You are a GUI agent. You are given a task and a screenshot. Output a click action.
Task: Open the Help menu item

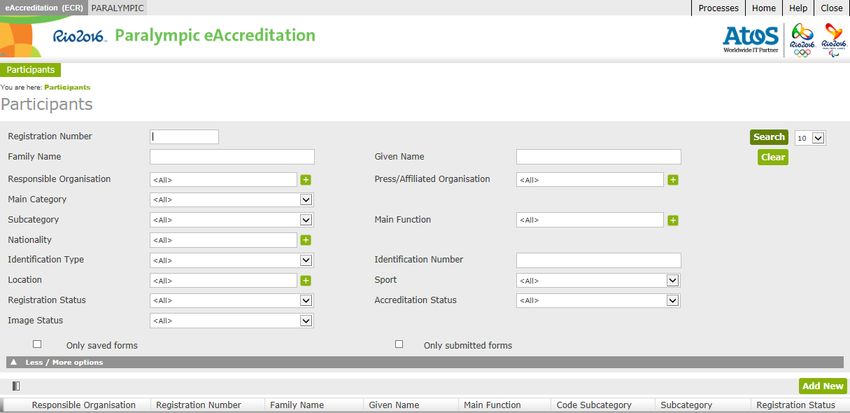[x=798, y=8]
